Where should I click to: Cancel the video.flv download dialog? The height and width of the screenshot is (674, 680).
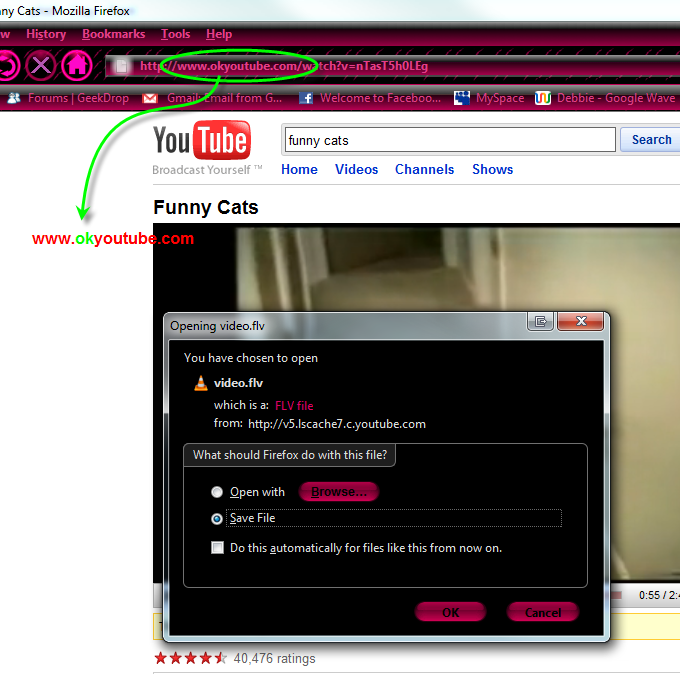(542, 612)
